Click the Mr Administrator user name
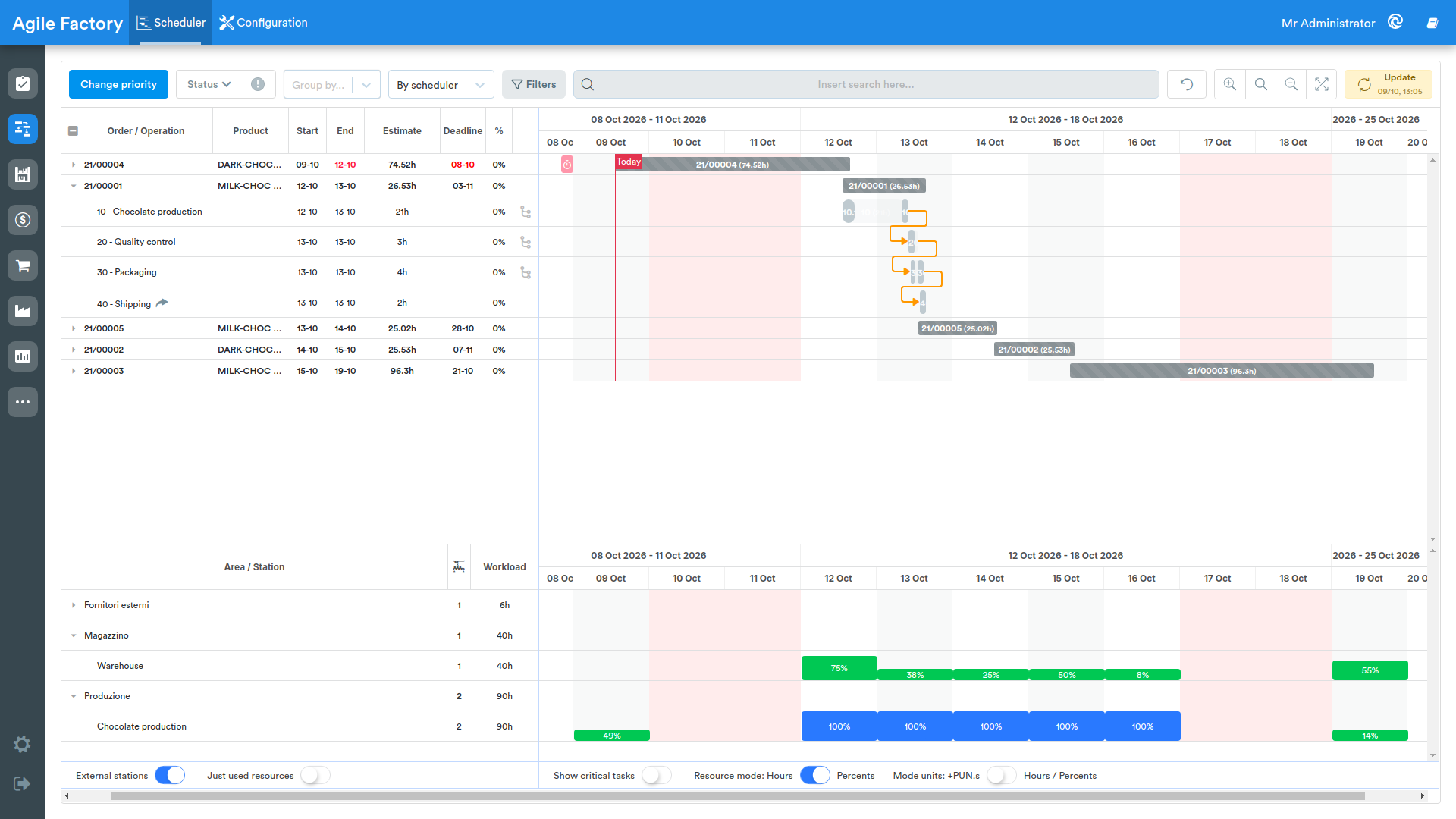Viewport: 1456px width, 819px height. (1328, 23)
